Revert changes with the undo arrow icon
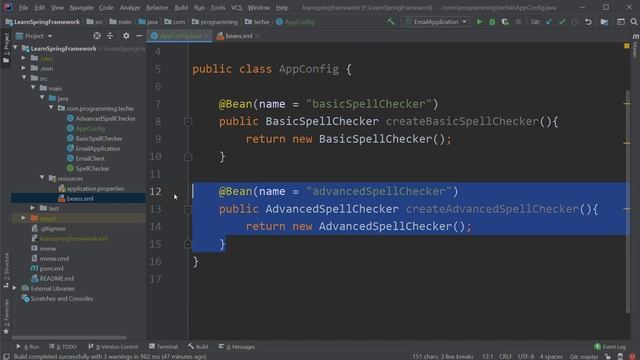640x360 pixels. tap(588, 22)
